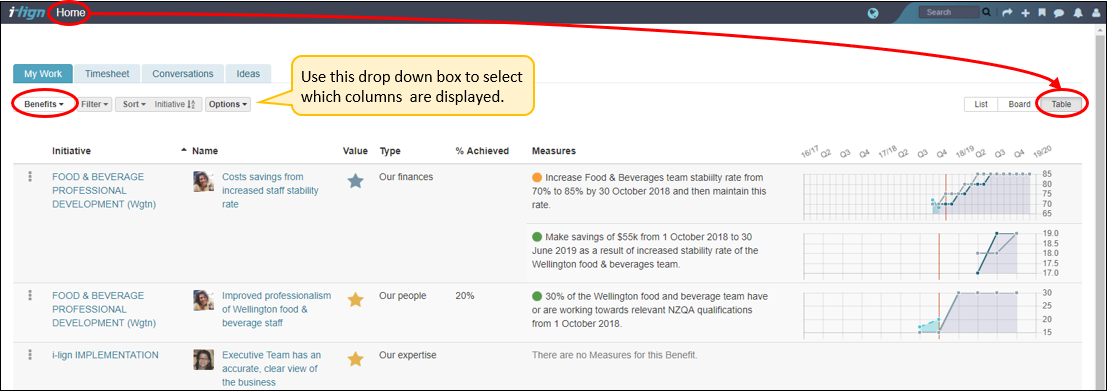Click the globe icon in top bar
The image size is (1107, 391).
coord(873,13)
